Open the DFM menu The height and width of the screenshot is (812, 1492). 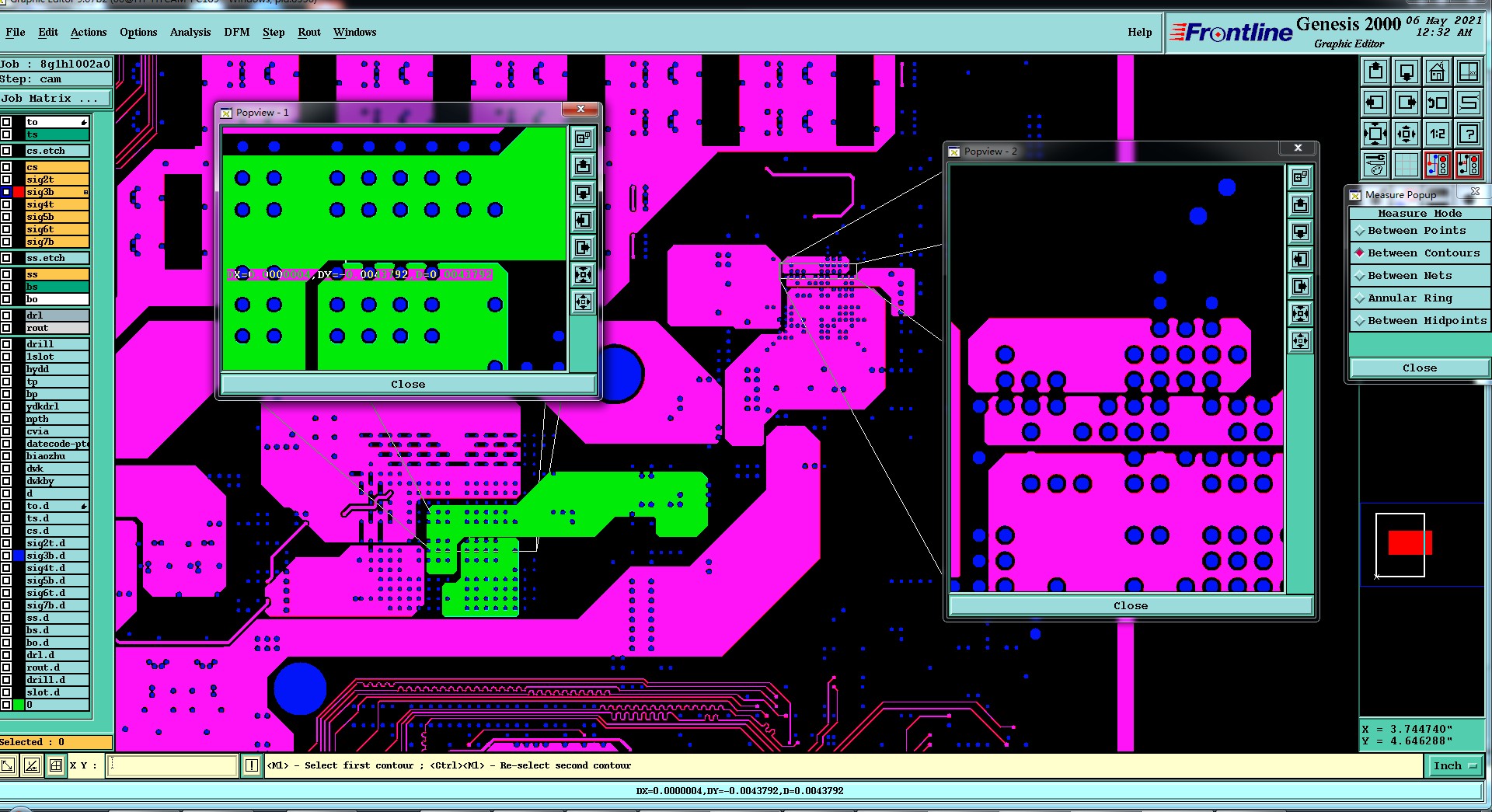237,32
